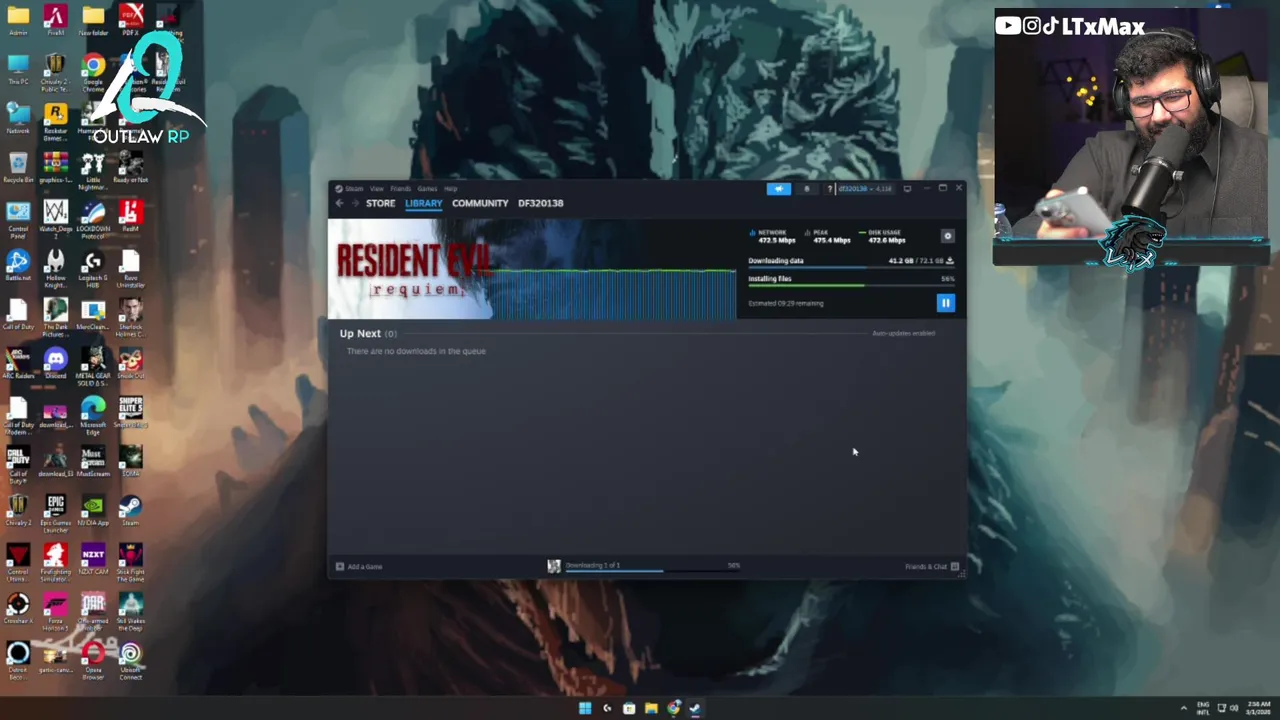The height and width of the screenshot is (720, 1280).
Task: Select the Sniper Elite 5 desktop shortcut
Action: [130, 413]
